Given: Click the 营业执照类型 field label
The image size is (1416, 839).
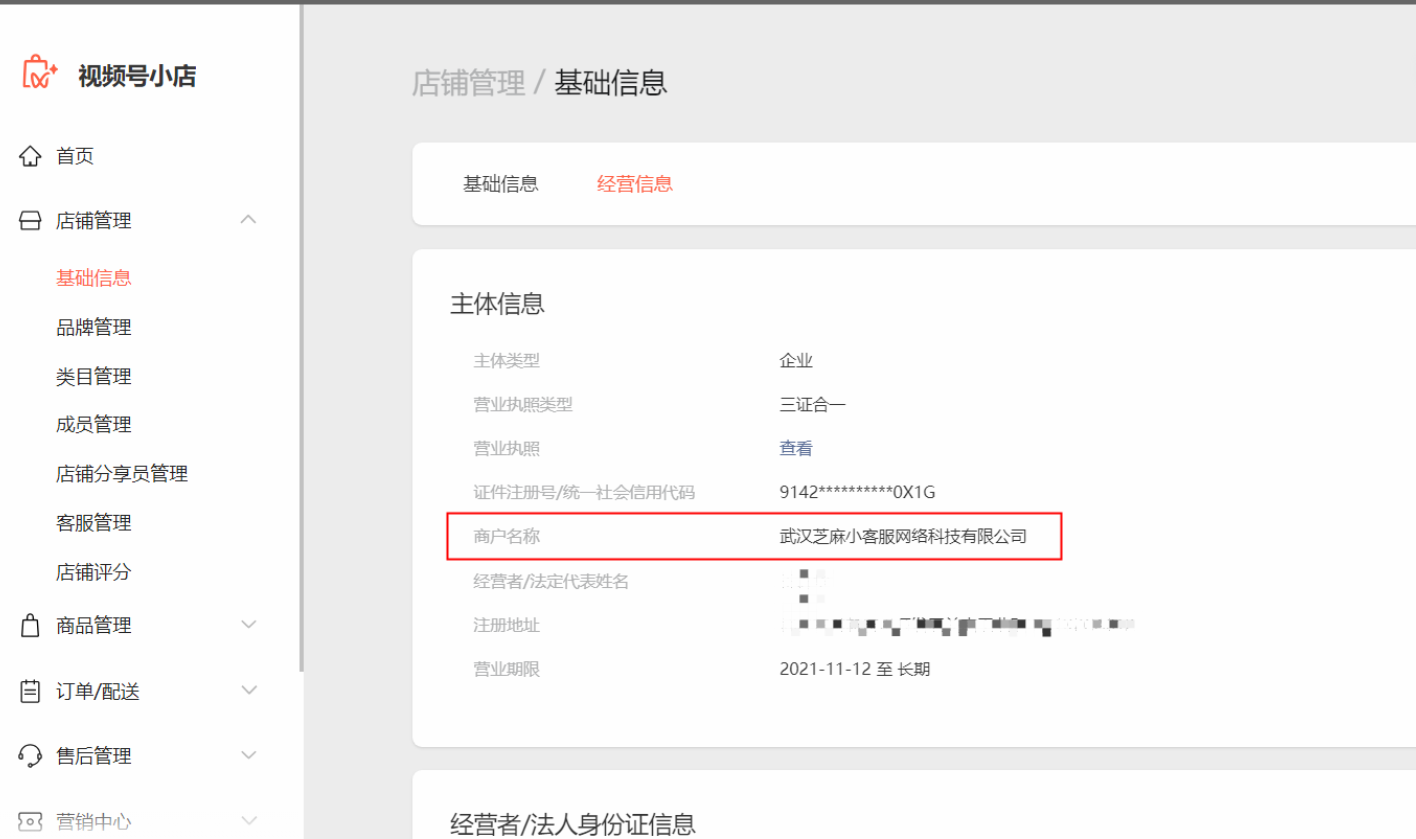Looking at the screenshot, I should click(523, 405).
